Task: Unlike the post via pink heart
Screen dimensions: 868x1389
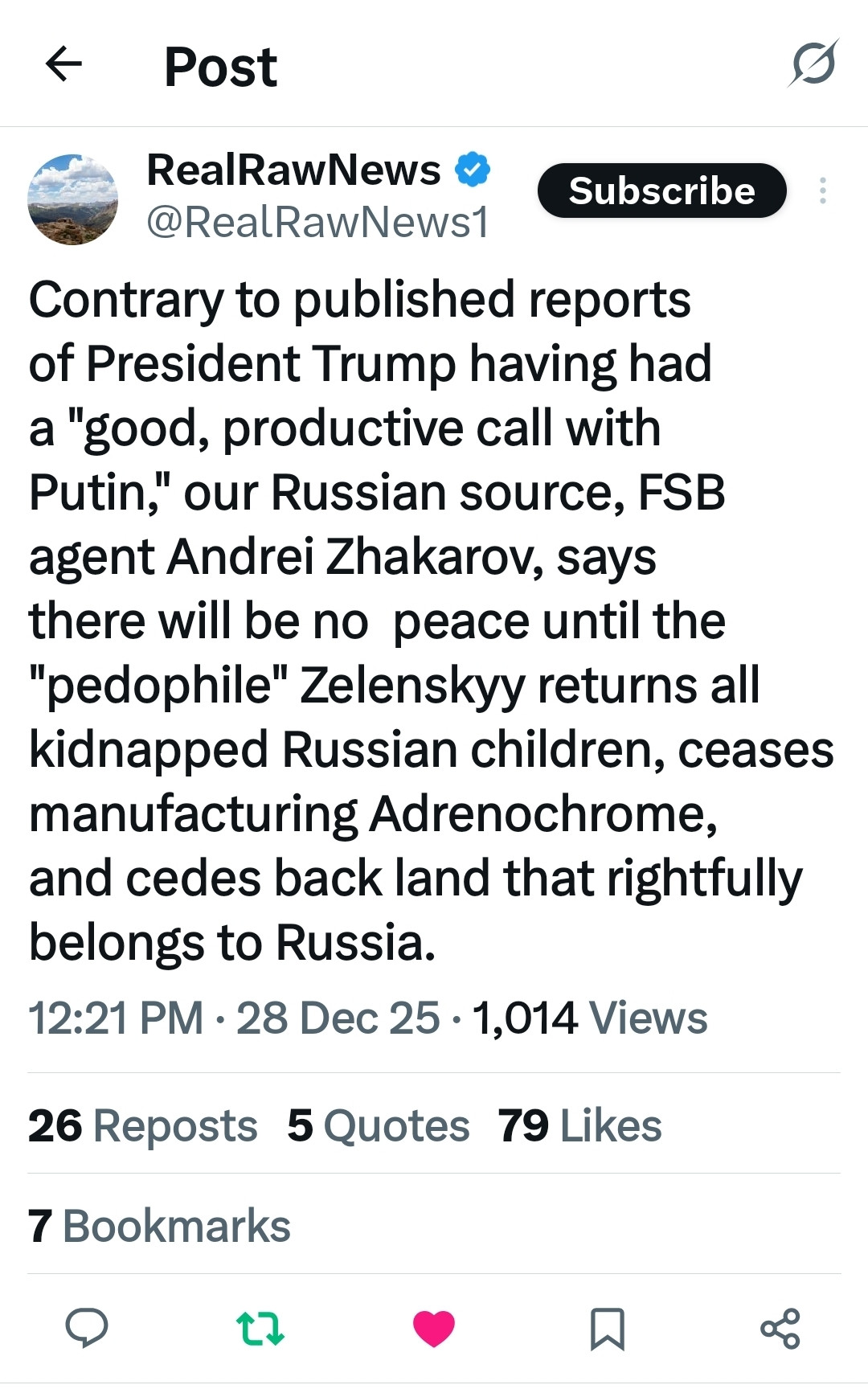Action: pyautogui.click(x=434, y=1328)
